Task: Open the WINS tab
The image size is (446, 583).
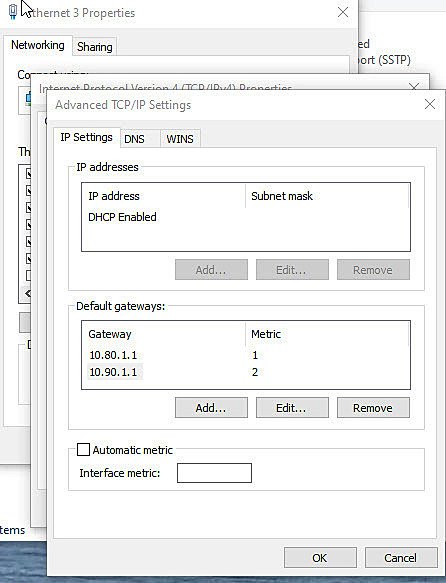Action: [x=180, y=139]
